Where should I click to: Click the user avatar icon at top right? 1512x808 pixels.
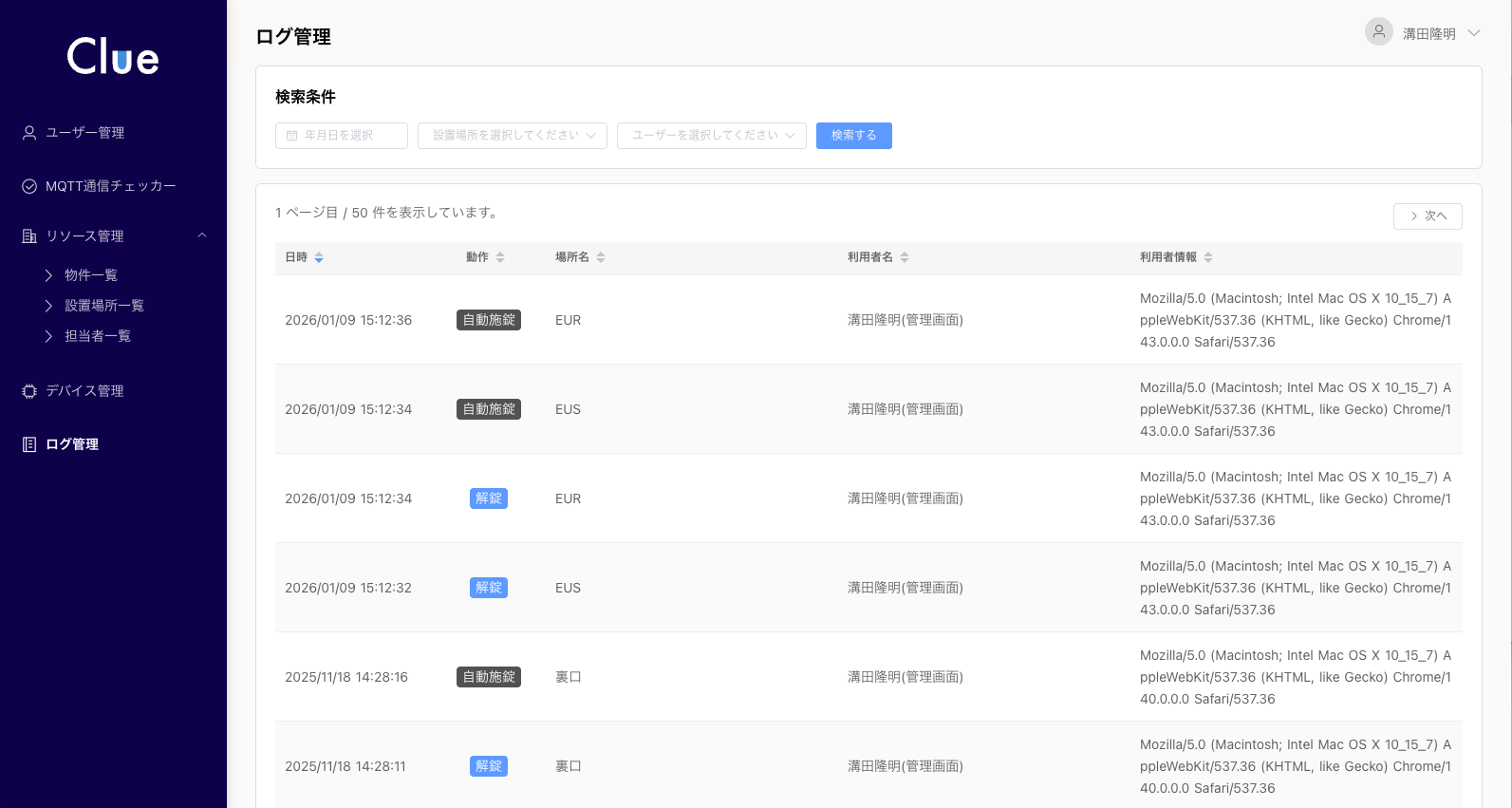point(1378,32)
